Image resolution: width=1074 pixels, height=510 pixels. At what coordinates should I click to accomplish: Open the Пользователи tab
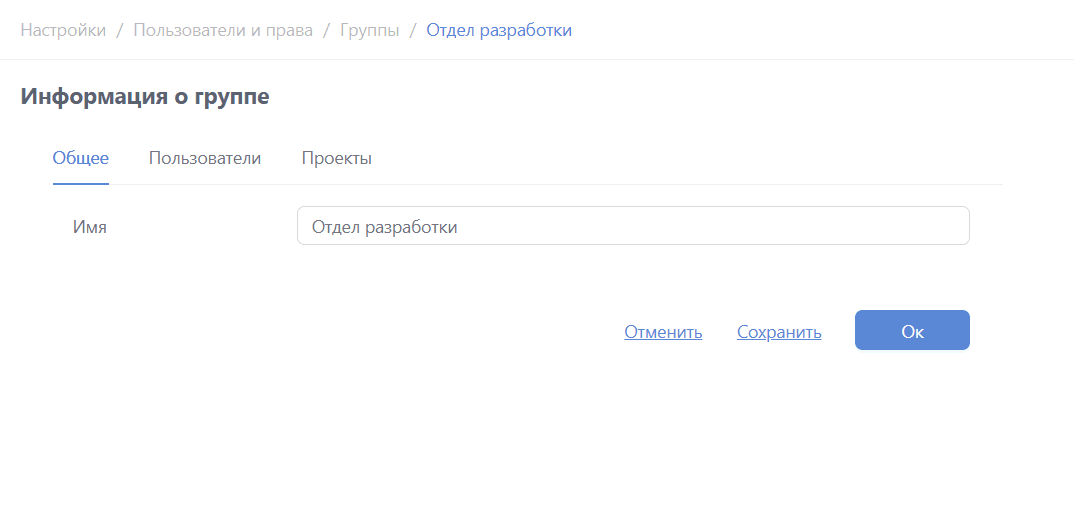point(205,158)
